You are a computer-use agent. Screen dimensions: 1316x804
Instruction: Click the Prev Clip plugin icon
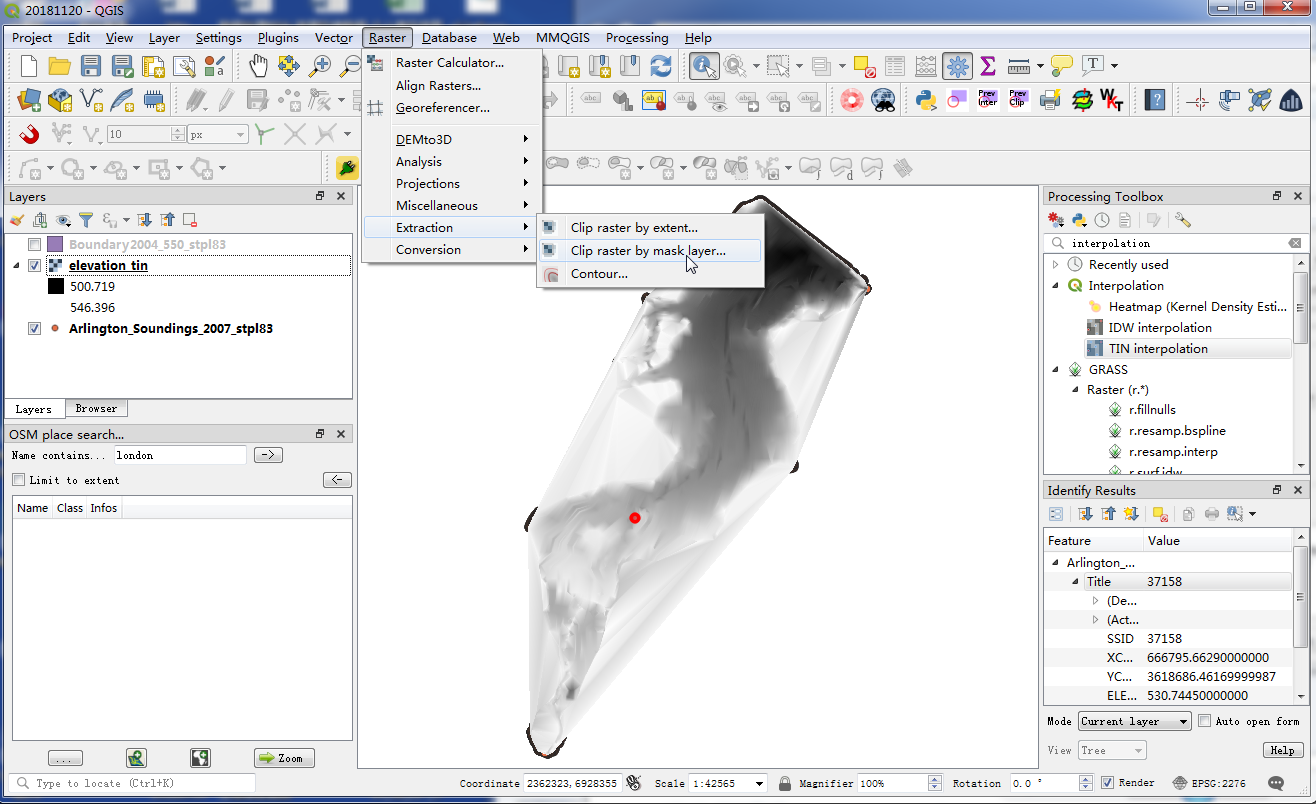[x=1018, y=100]
